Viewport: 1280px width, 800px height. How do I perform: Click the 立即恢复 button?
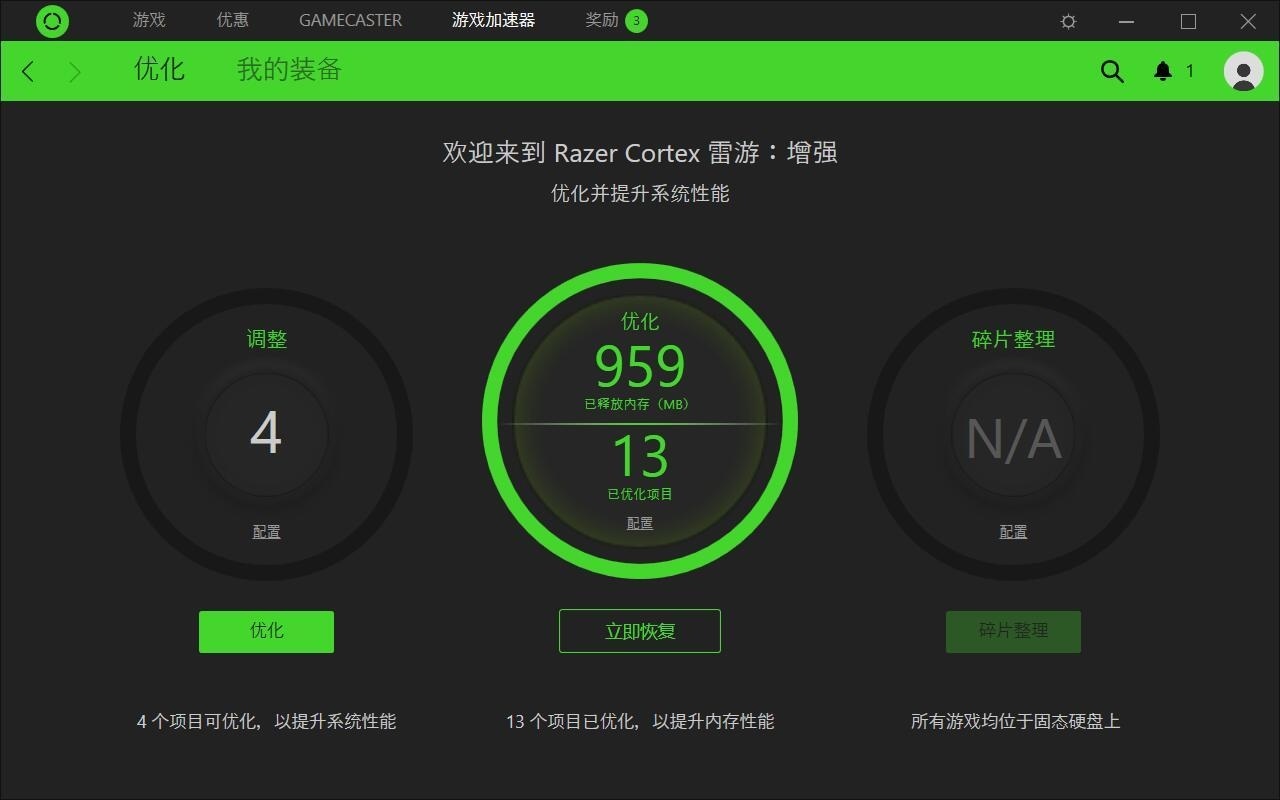pyautogui.click(x=640, y=631)
